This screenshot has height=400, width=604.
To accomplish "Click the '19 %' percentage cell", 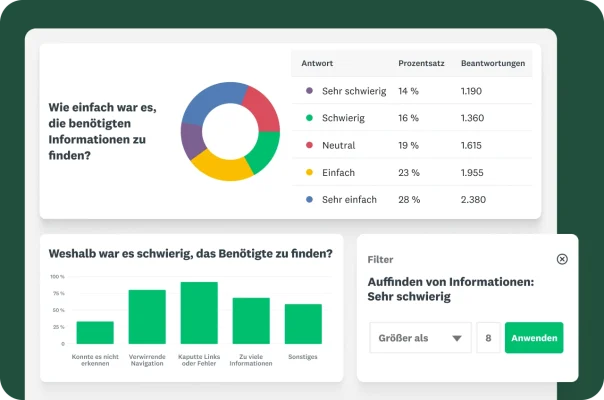I will click(408, 145).
